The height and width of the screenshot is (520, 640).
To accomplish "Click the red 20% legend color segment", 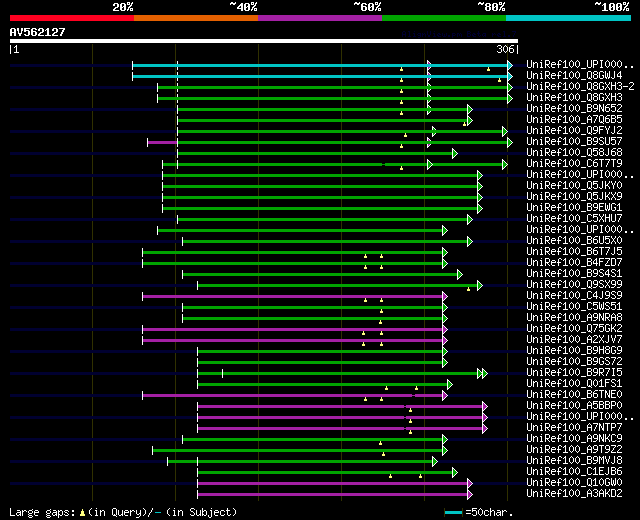I will (72, 18).
